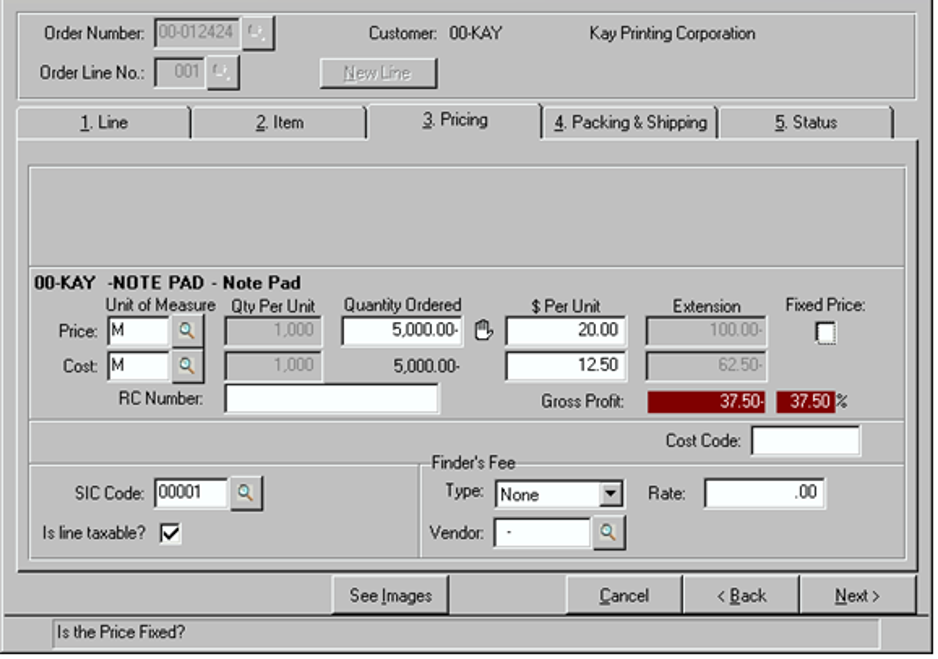Click the Quantity Ordered field
The height and width of the screenshot is (659, 938).
[x=401, y=331]
